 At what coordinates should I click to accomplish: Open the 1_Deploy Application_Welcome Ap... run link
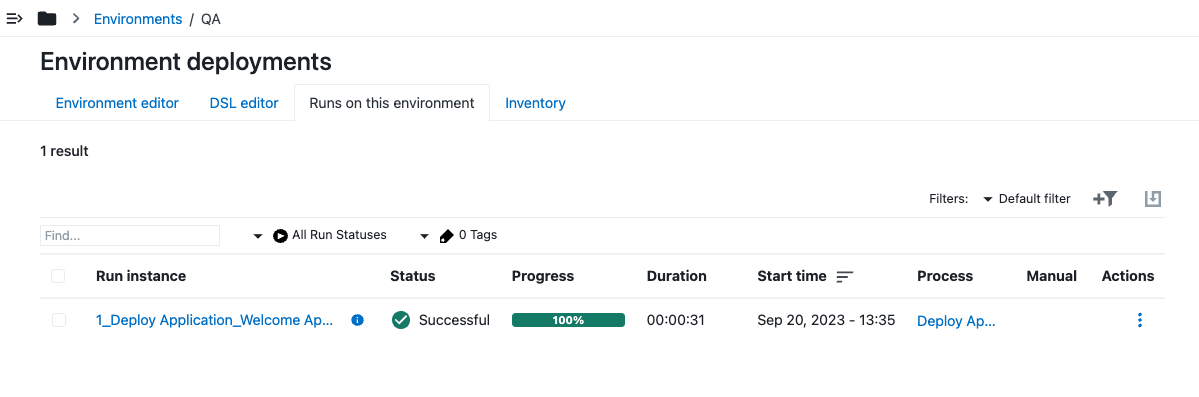tap(215, 321)
